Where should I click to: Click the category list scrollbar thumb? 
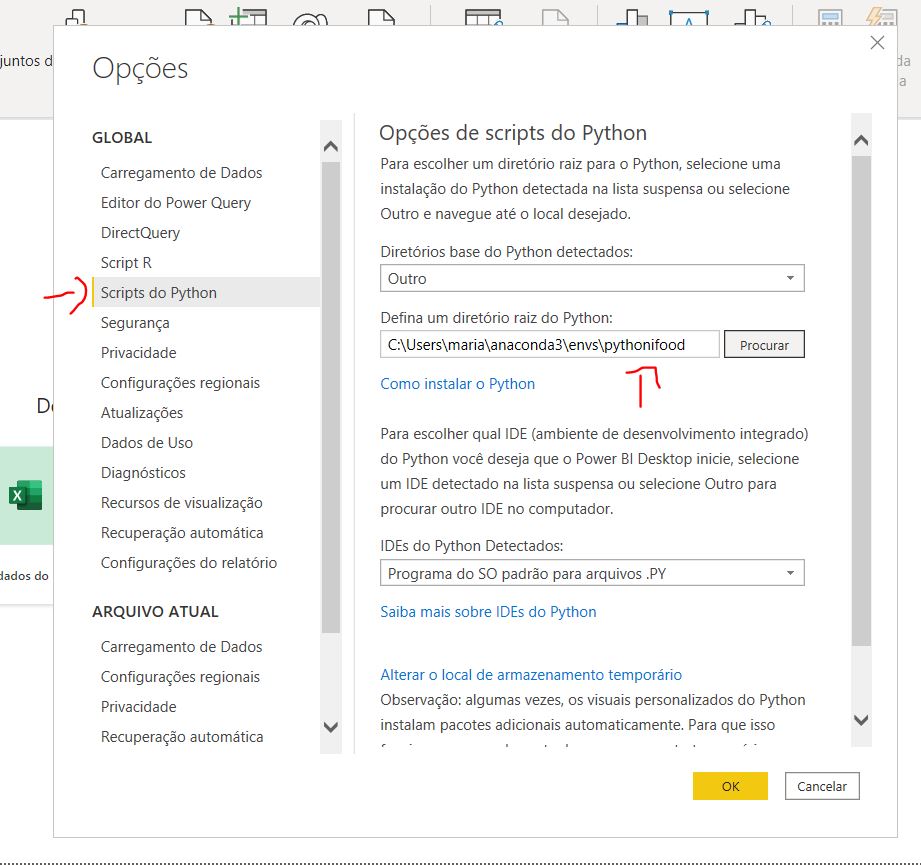click(x=331, y=398)
